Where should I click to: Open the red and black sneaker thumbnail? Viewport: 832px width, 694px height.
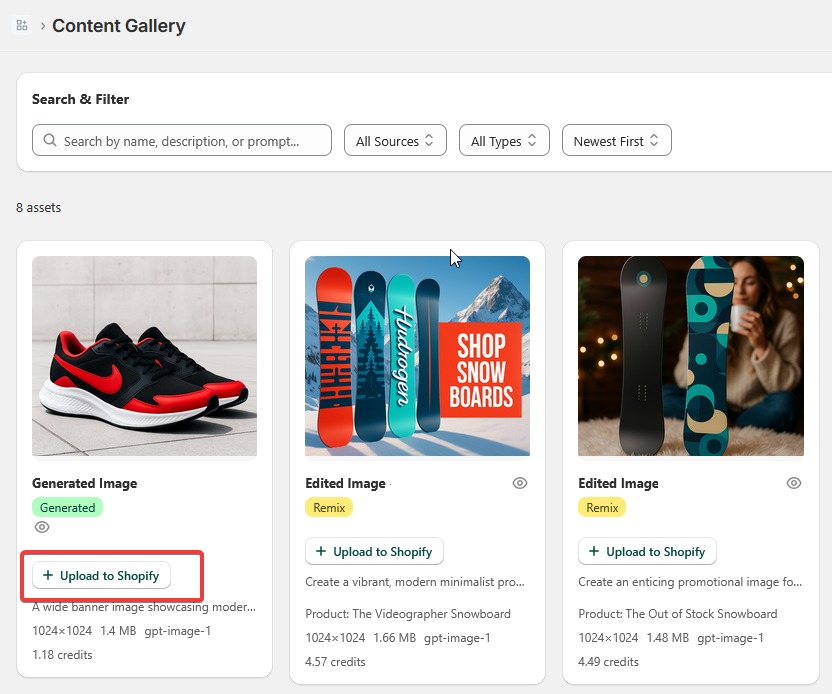pyautogui.click(x=144, y=356)
